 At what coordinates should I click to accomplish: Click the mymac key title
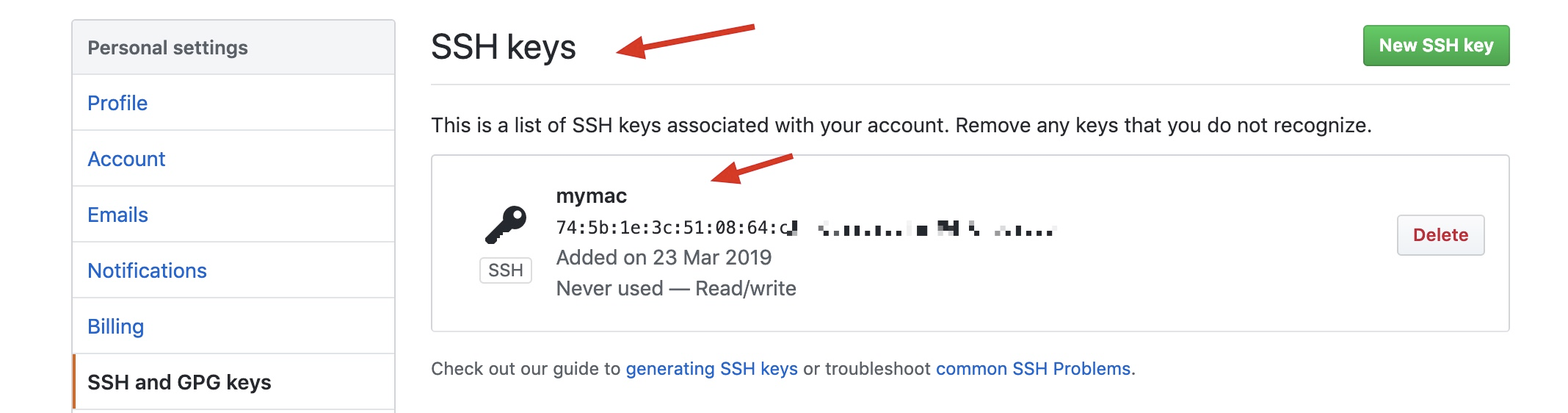point(591,195)
